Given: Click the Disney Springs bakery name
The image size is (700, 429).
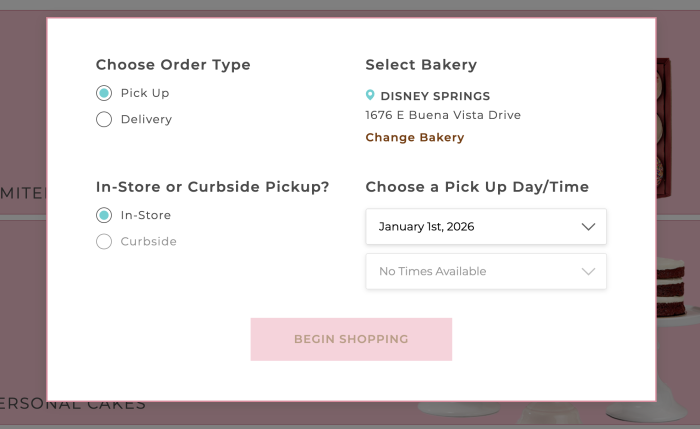Looking at the screenshot, I should pos(435,97).
